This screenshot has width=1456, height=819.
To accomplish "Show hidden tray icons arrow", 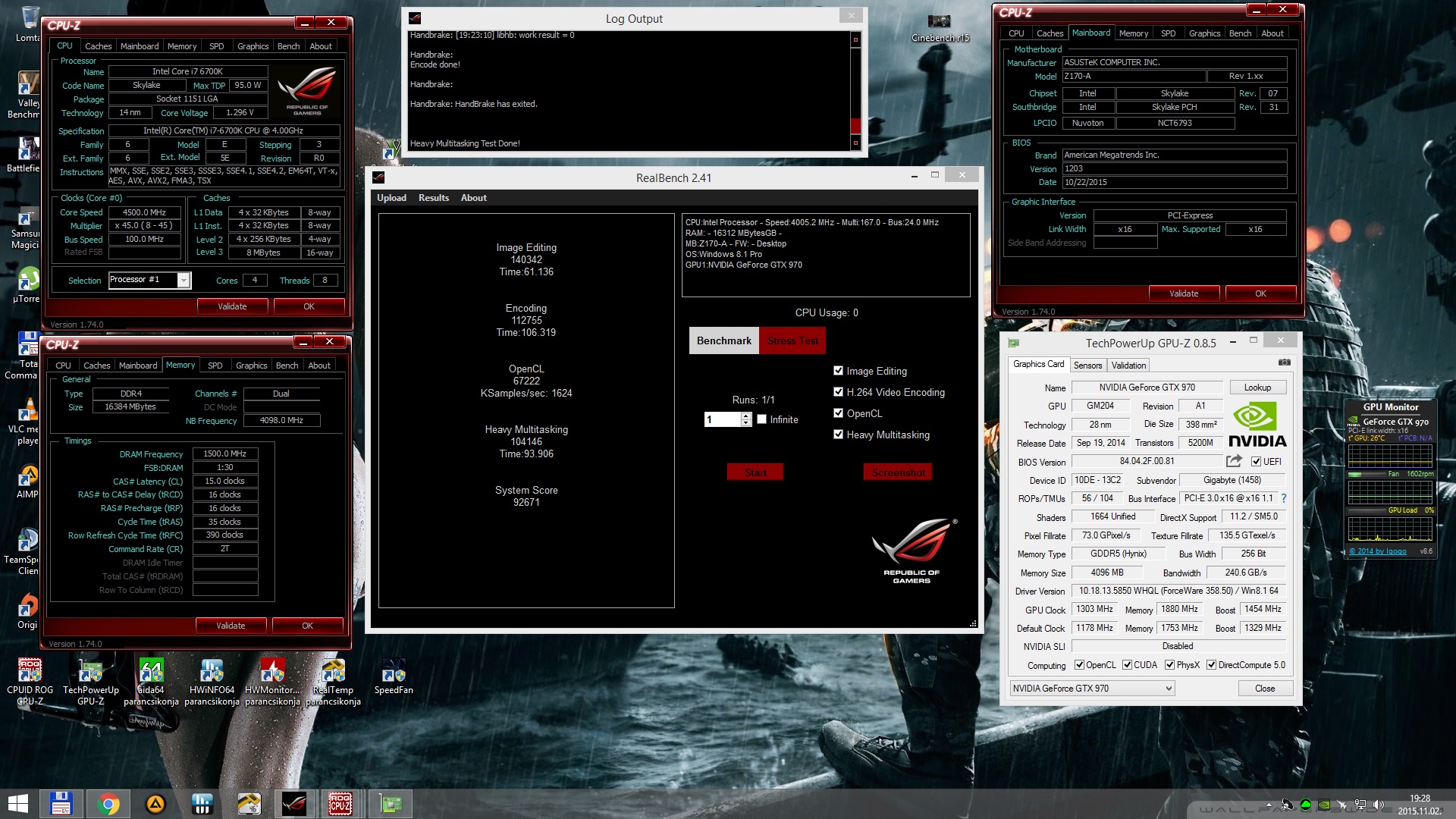I will coord(1269,805).
